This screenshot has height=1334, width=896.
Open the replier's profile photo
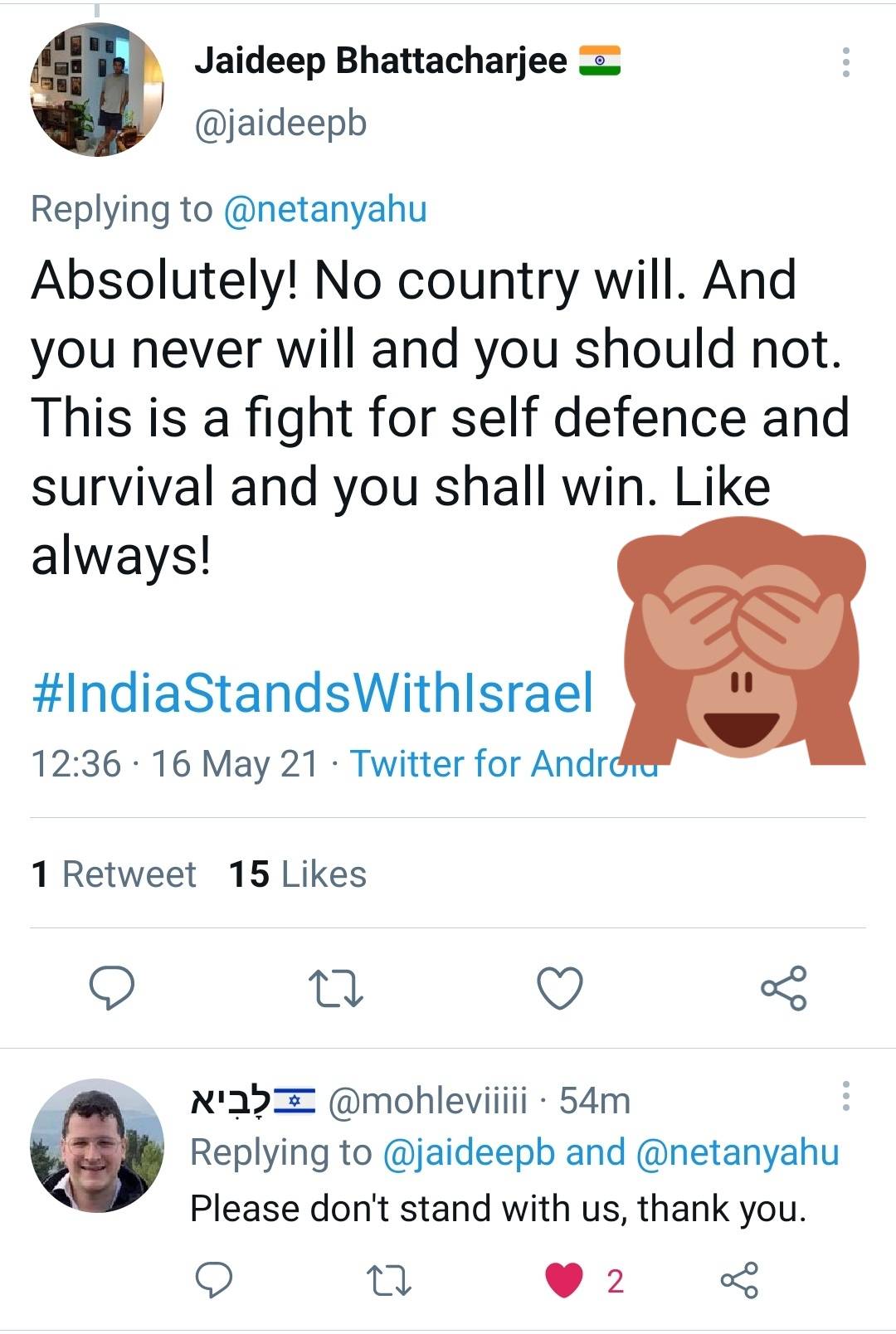(x=97, y=1145)
